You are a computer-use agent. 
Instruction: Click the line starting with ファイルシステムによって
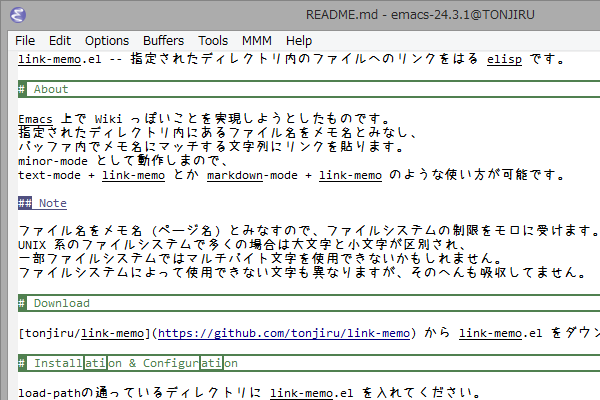click(x=302, y=273)
